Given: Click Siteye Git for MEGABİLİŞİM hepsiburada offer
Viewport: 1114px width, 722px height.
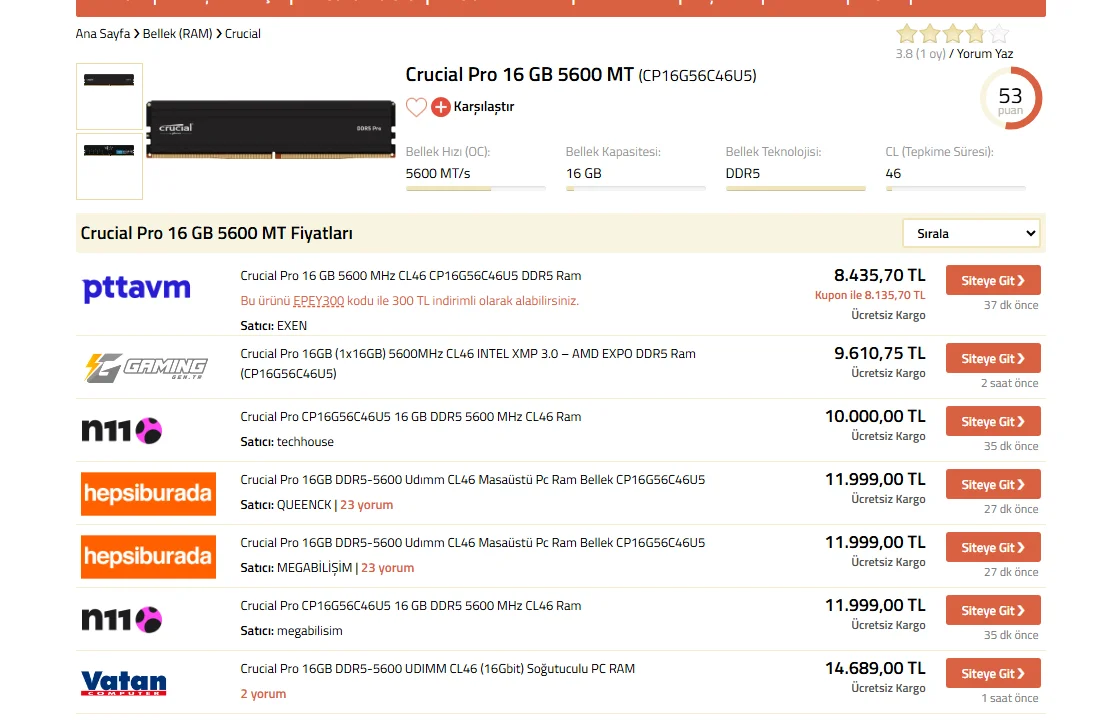Looking at the screenshot, I should click(993, 547).
